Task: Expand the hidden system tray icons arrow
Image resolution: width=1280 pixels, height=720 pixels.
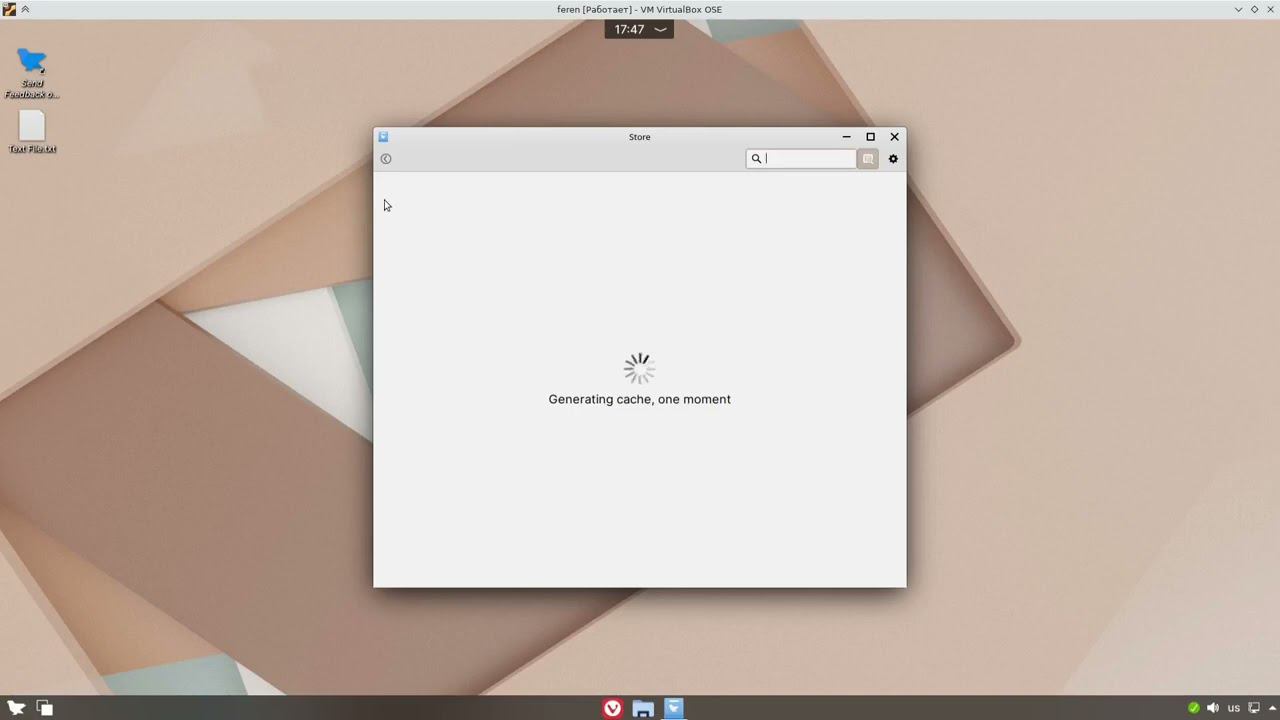Action: 1271,708
